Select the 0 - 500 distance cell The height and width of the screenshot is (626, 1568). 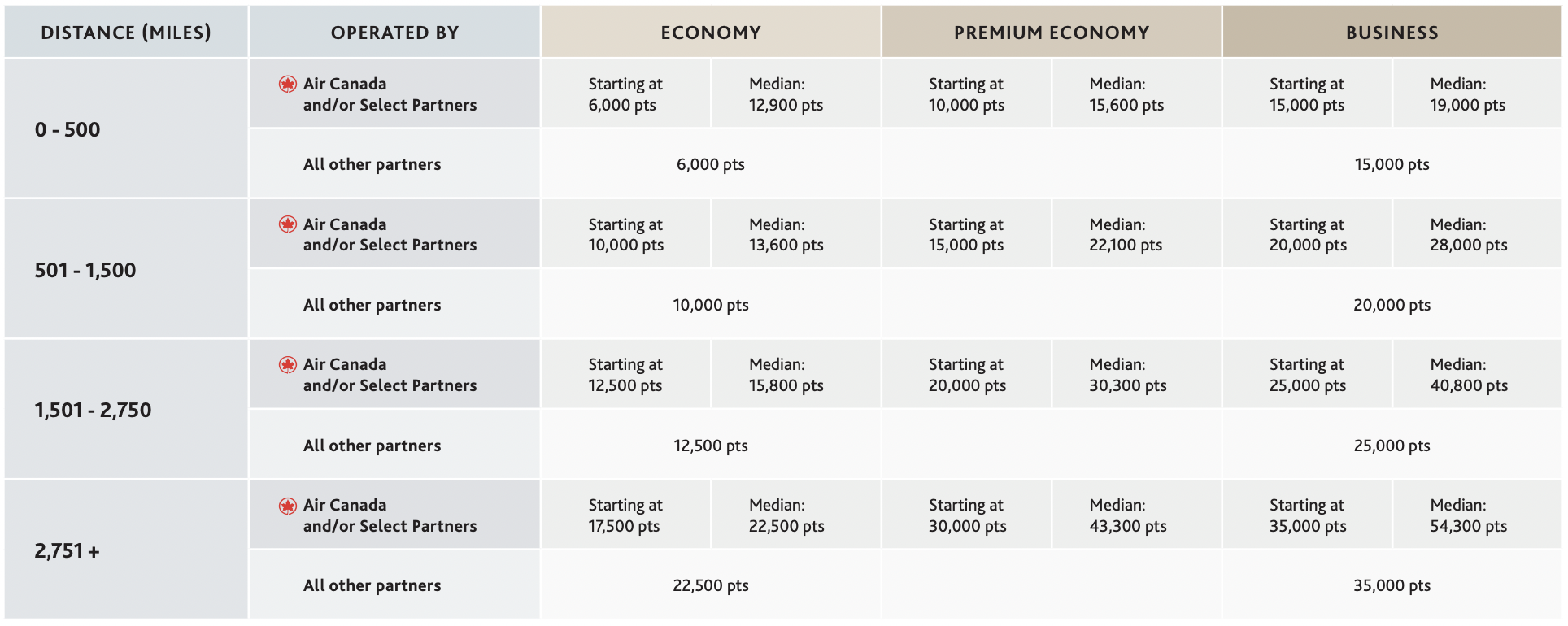(126, 129)
